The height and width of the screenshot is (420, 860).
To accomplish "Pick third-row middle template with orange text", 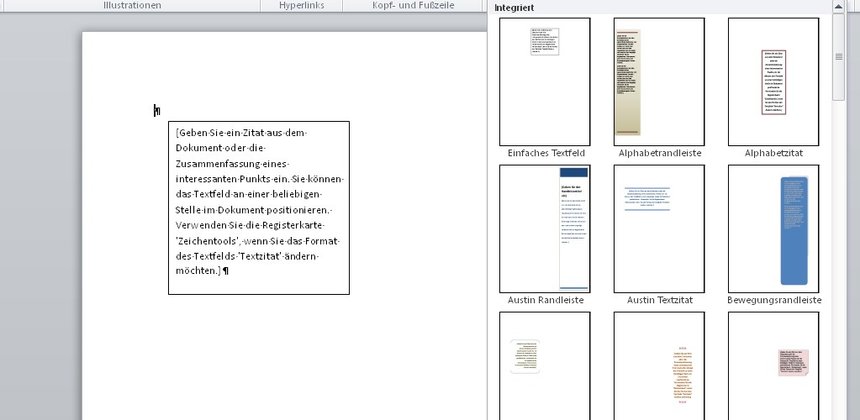I will (659, 365).
